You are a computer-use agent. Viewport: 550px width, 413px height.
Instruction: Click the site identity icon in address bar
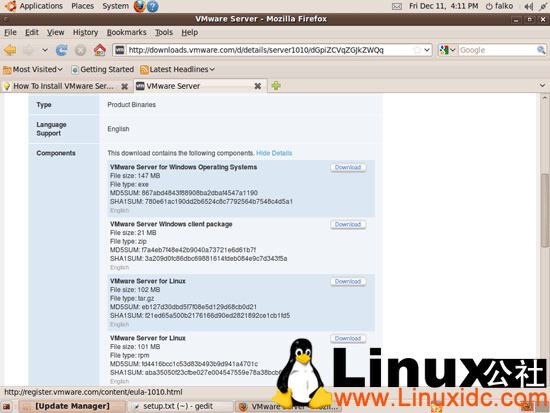point(120,50)
